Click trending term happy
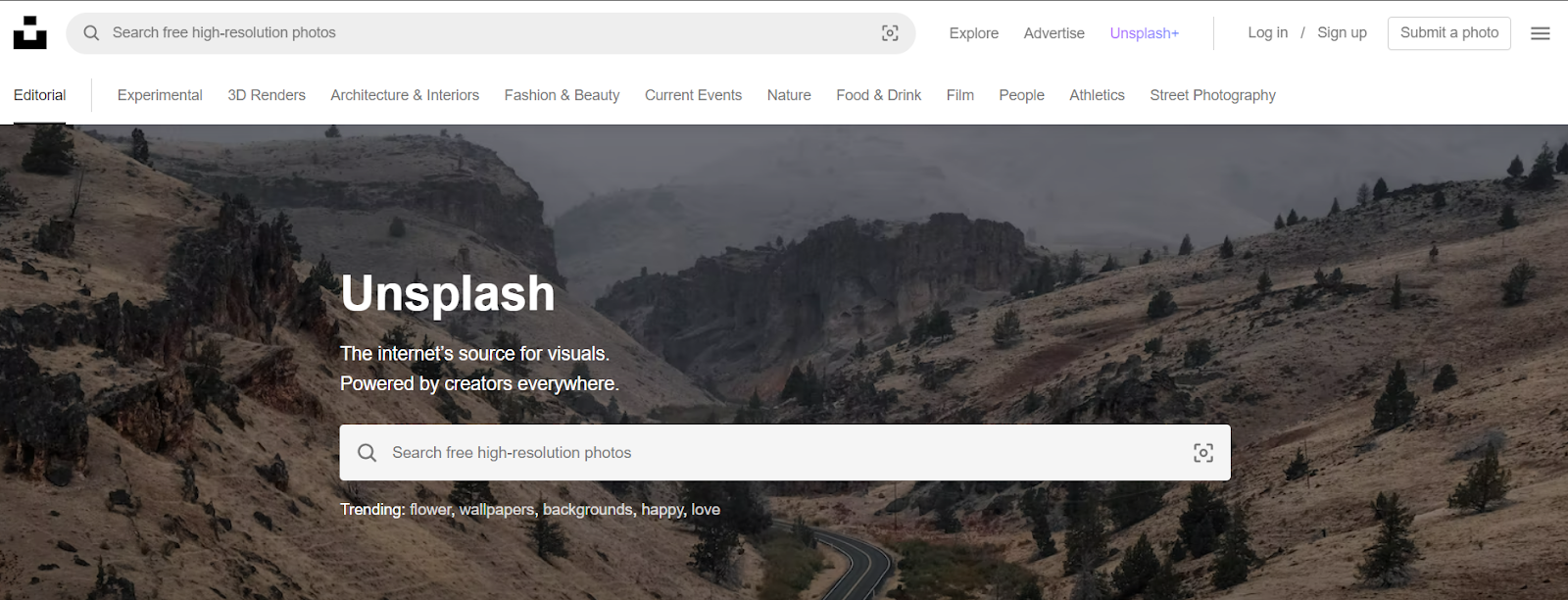Image resolution: width=1568 pixels, height=600 pixels. (663, 510)
